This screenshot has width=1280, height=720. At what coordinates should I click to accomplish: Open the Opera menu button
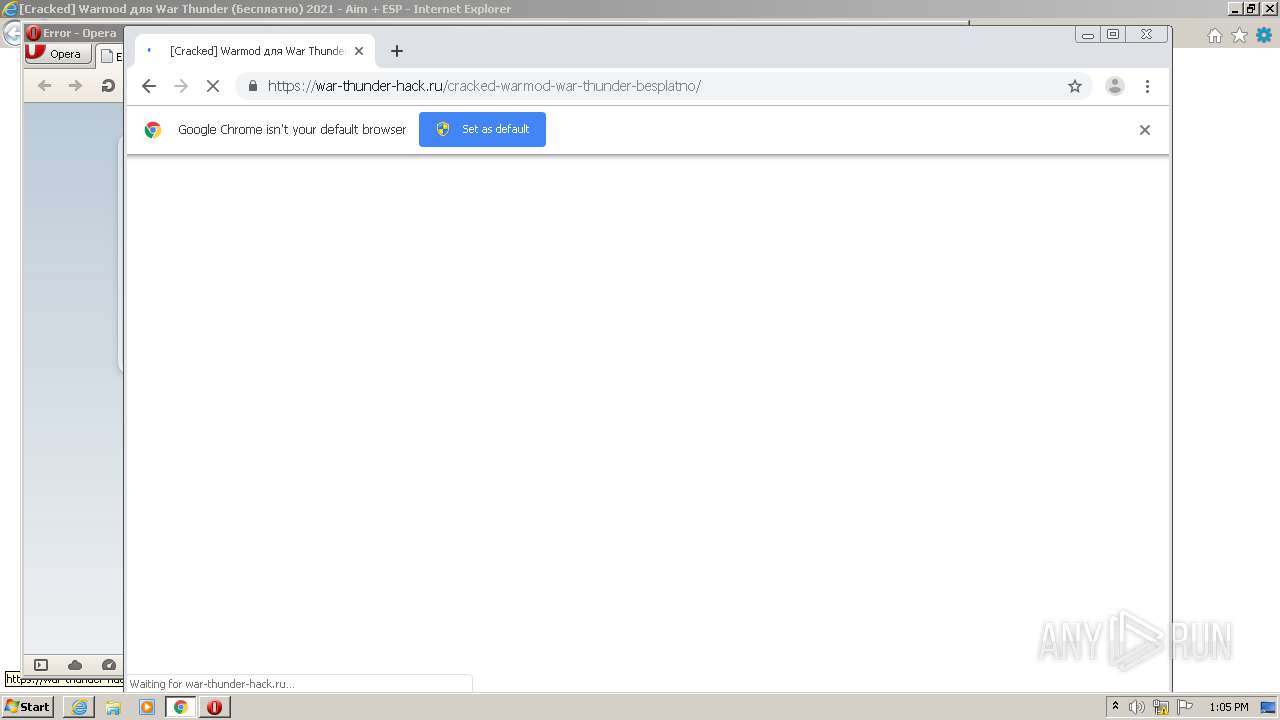coord(59,54)
